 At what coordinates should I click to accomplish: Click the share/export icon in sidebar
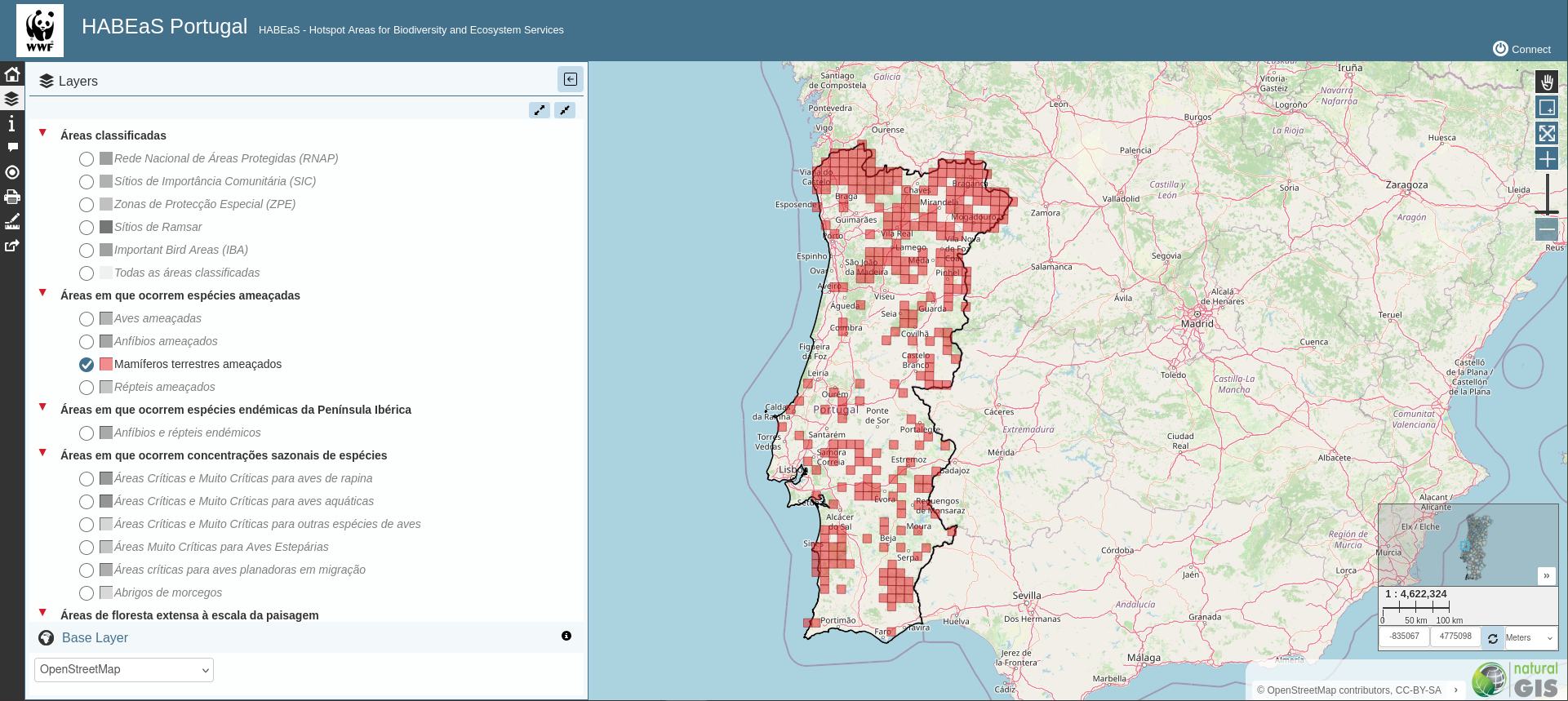coord(12,246)
